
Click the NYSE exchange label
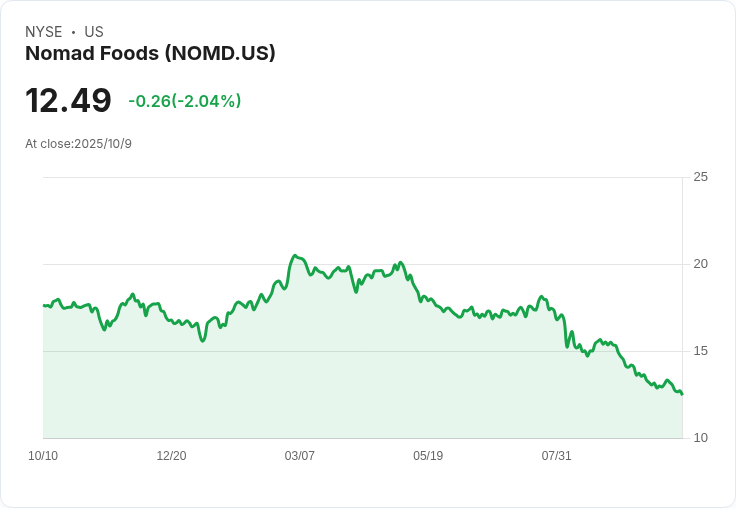coord(44,32)
